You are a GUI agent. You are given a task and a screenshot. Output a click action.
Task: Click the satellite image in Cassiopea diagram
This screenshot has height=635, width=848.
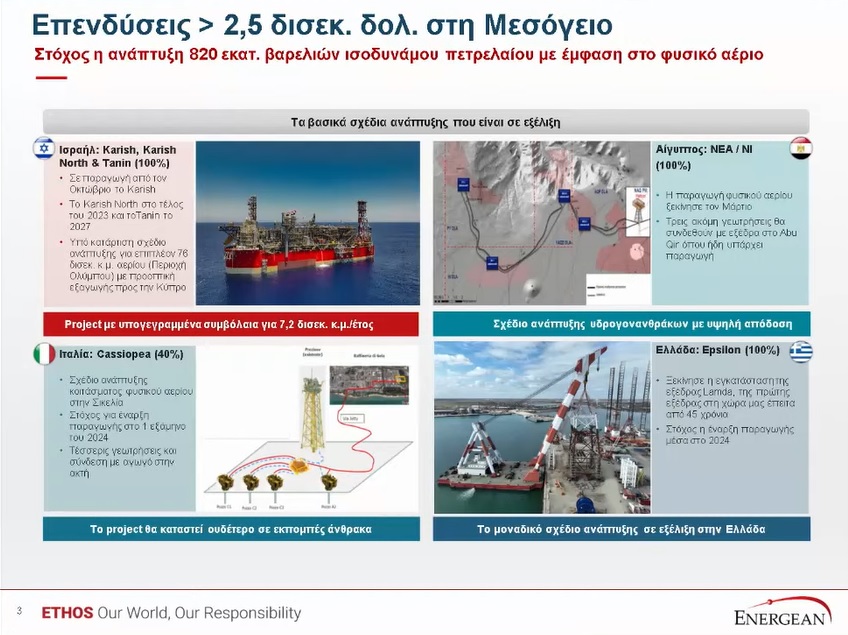click(369, 385)
